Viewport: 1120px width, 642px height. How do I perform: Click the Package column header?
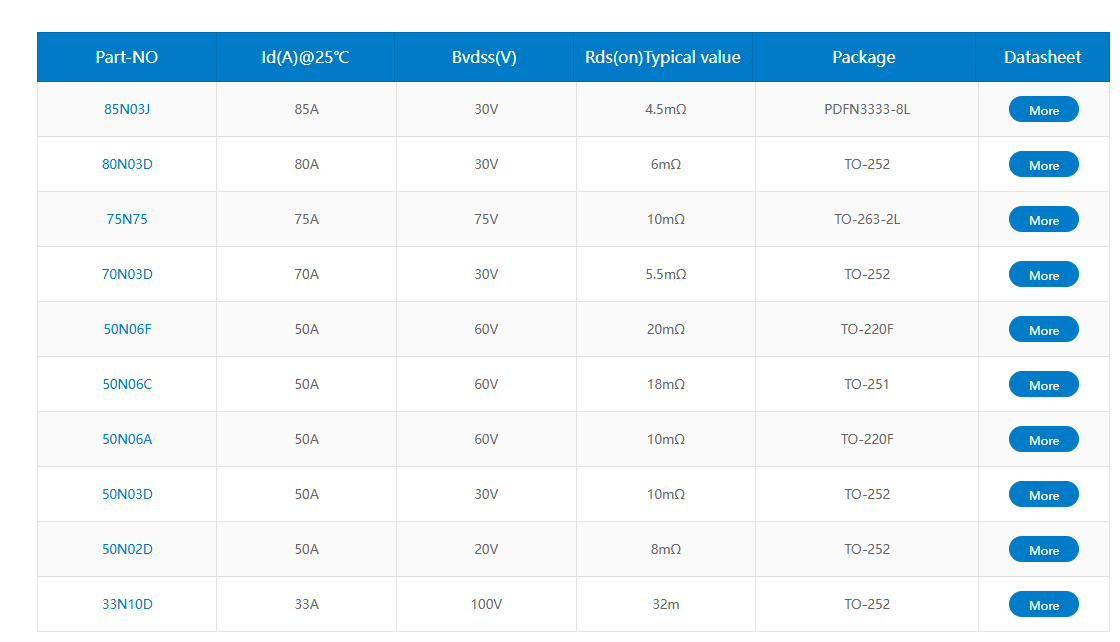tap(864, 57)
